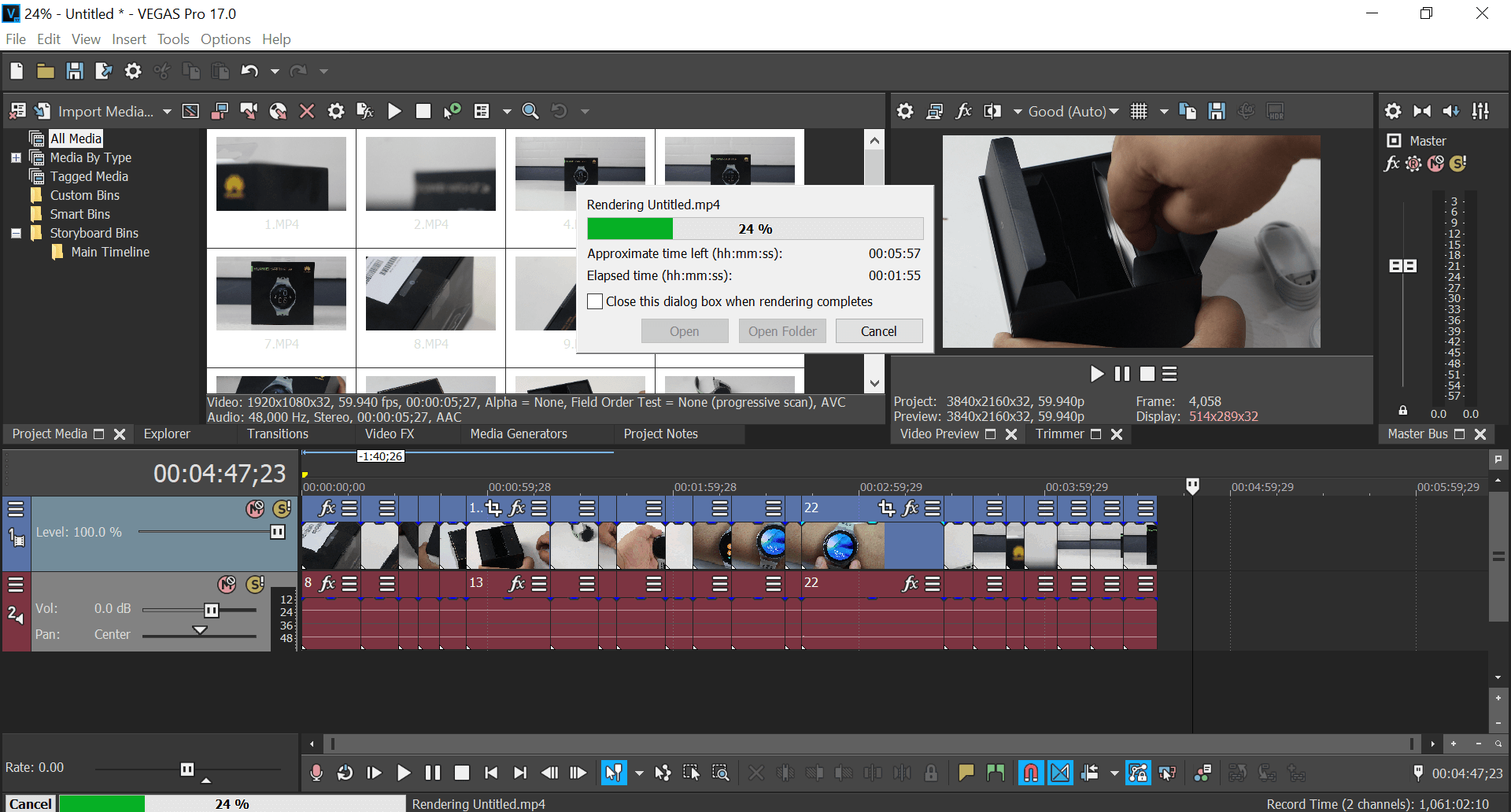Stop media preview in Project Media toolbar
The height and width of the screenshot is (812, 1511).
pos(423,111)
